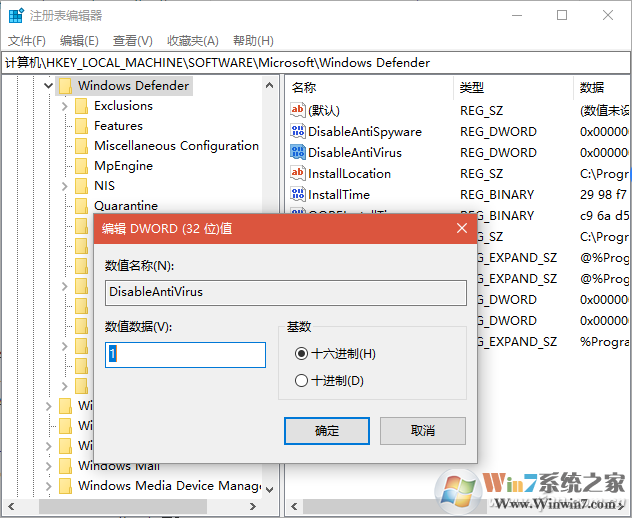The image size is (632, 518).
Task: Click the DisableAntiSpyware DWORD value icon
Action: (297, 131)
